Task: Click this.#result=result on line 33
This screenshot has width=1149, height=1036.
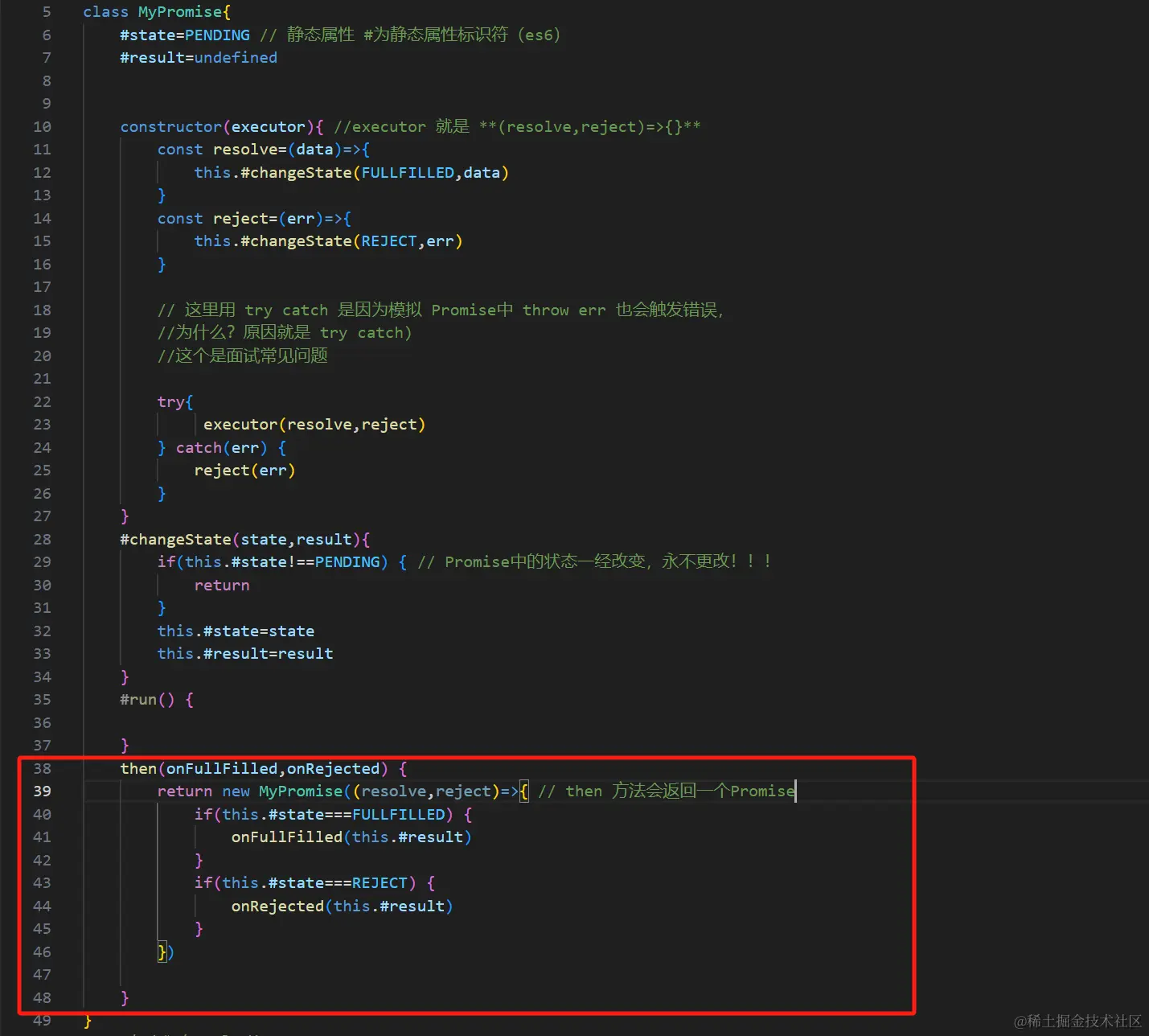Action: (245, 654)
